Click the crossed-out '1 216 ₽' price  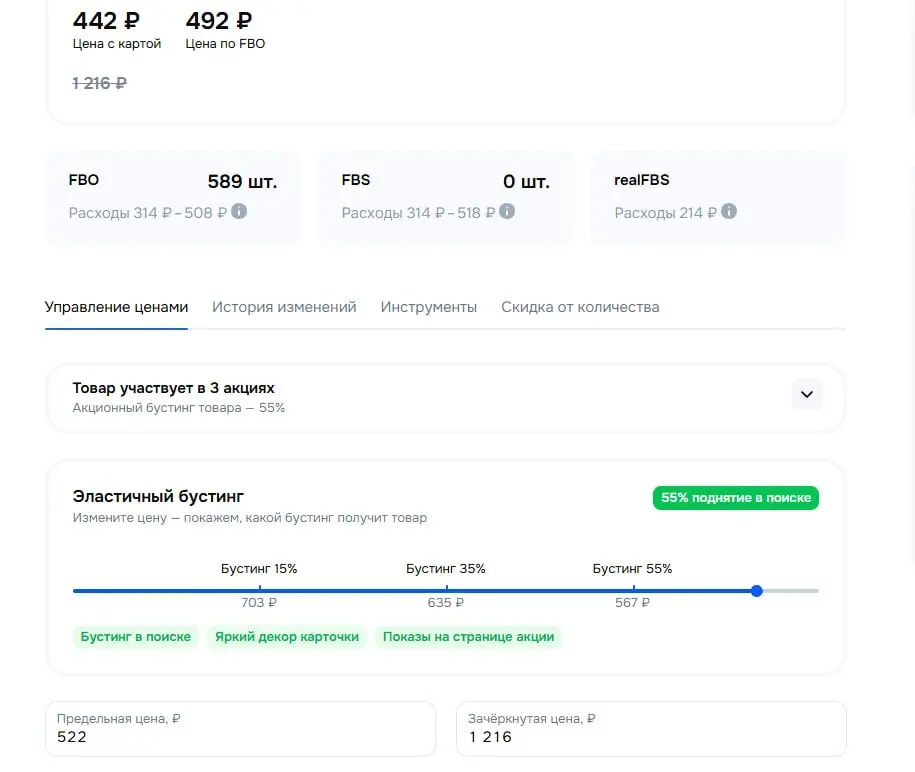point(99,83)
